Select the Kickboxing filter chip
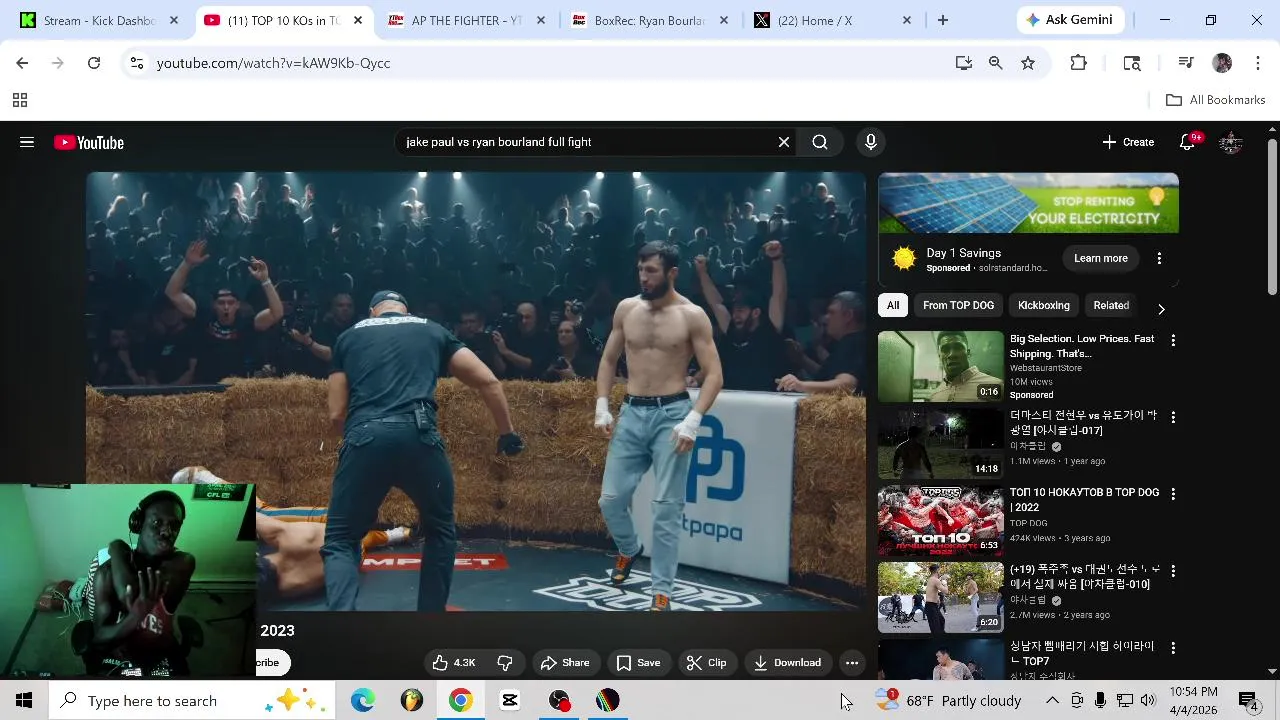The height and width of the screenshot is (720, 1280). (1044, 305)
